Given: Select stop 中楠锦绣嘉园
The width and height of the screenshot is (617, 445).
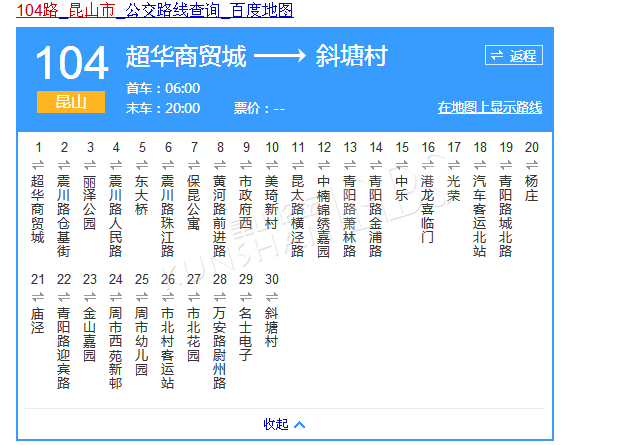Looking at the screenshot, I should tap(323, 216).
